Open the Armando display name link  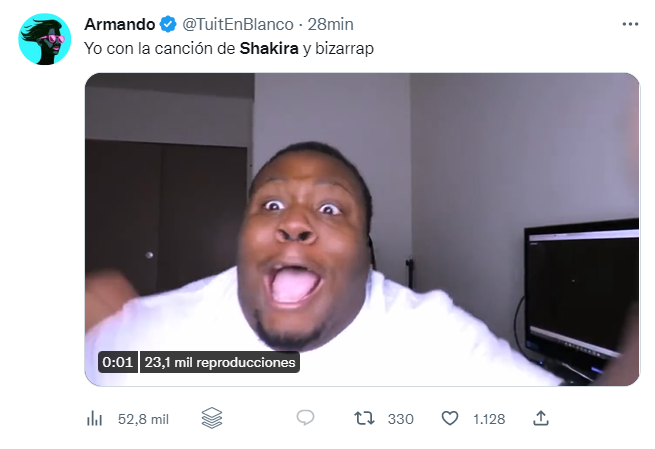(119, 24)
